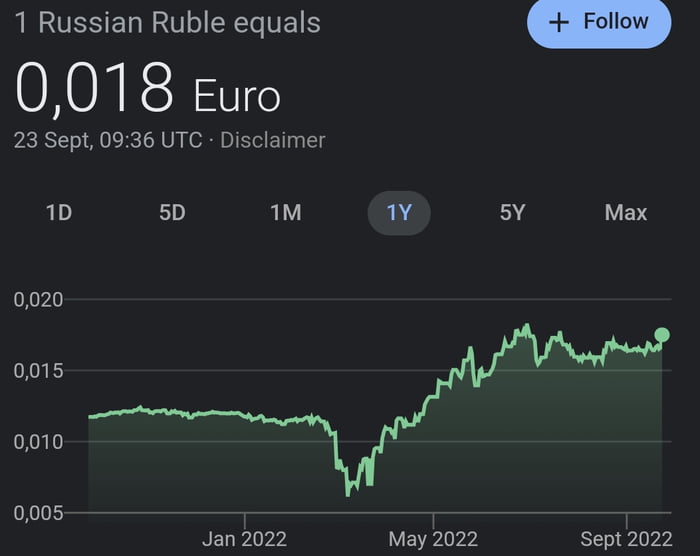Image resolution: width=700 pixels, height=556 pixels.
Task: Click the 0,005 y-axis label
Action: click(39, 513)
